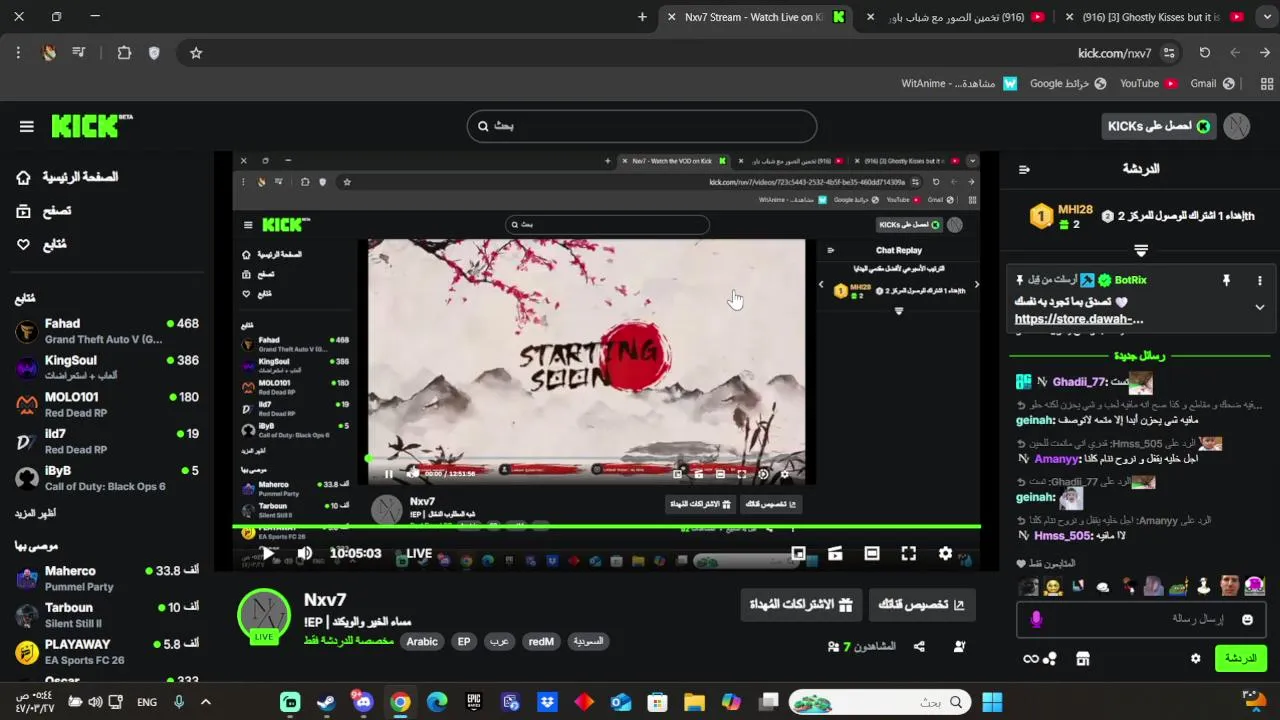Play the paused live stream
Screen dimensions: 1280x720
click(x=268, y=553)
